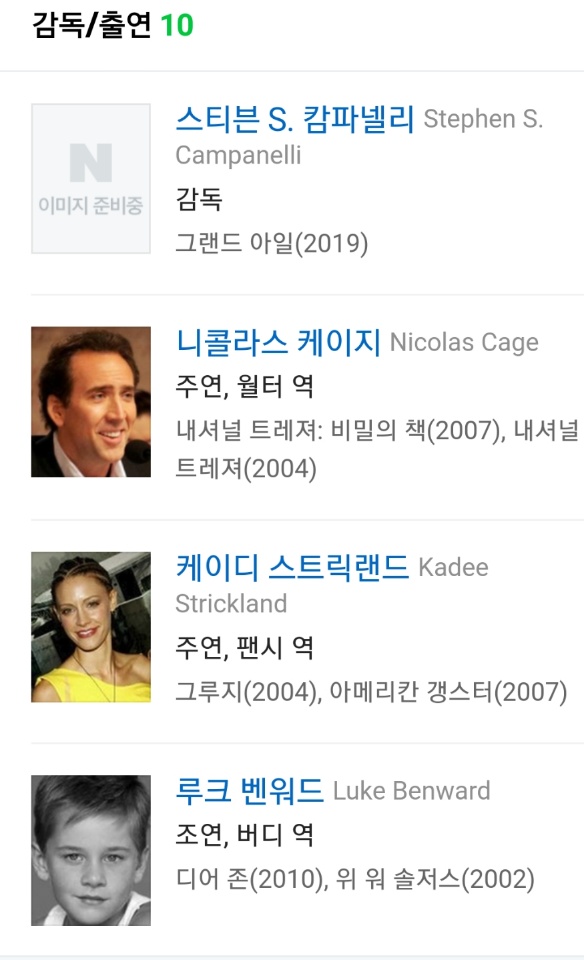Open Nicolas Cage's profile photo
Image resolution: width=584 pixels, height=960 pixels.
click(91, 402)
